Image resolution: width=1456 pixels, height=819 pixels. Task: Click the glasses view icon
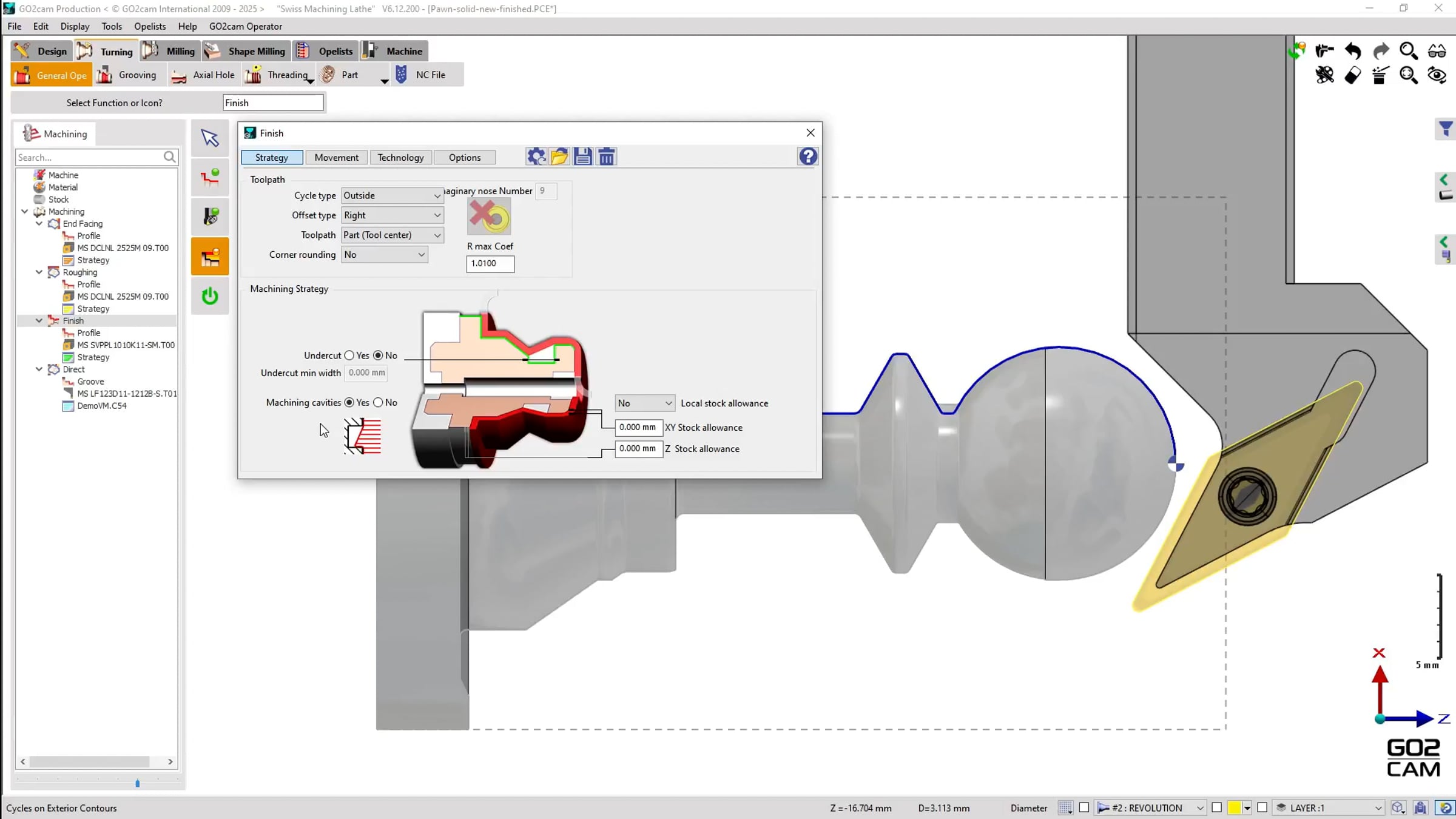pyautogui.click(x=1437, y=51)
